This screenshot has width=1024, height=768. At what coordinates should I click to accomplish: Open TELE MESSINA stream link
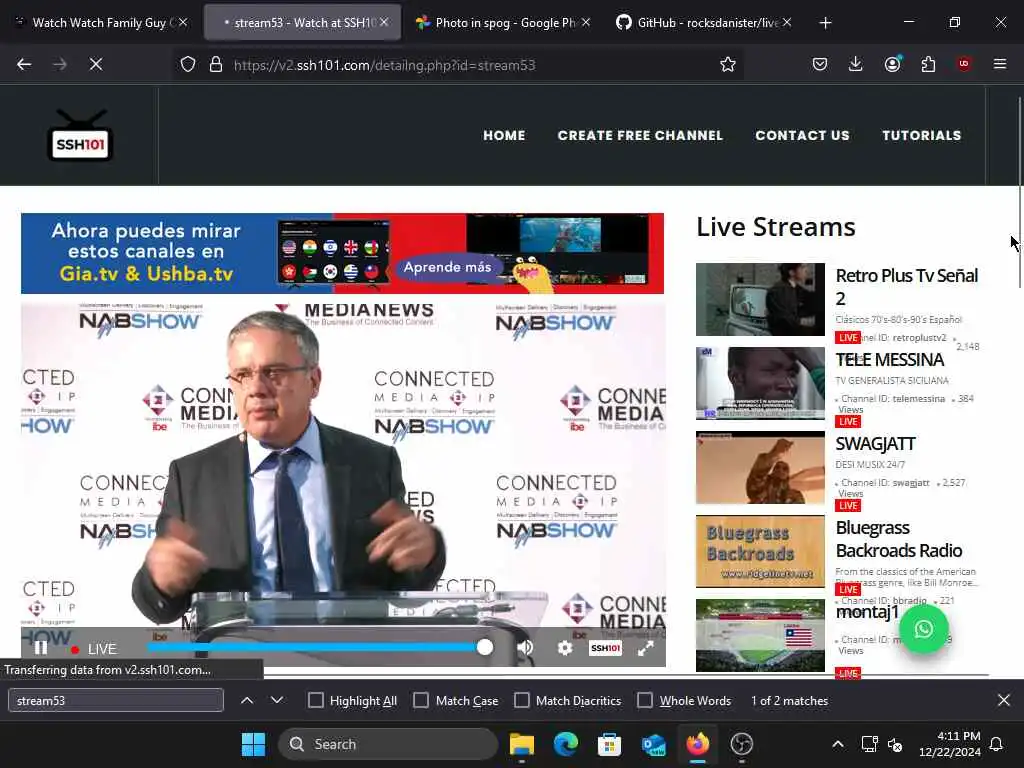(889, 360)
